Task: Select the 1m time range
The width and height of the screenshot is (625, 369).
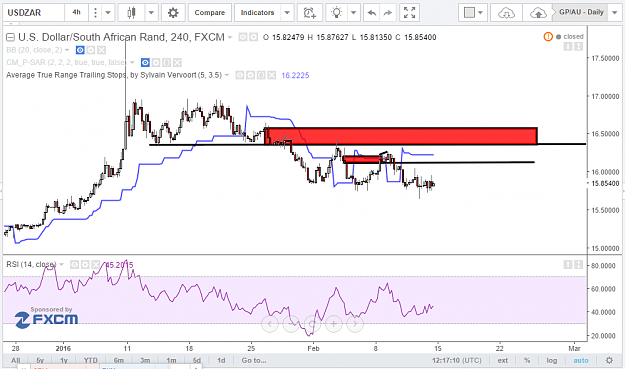Action: pyautogui.click(x=171, y=360)
